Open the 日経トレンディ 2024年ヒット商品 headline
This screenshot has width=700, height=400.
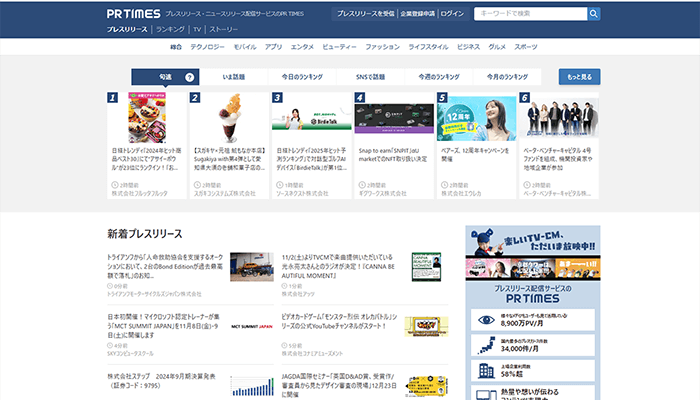coord(146,159)
